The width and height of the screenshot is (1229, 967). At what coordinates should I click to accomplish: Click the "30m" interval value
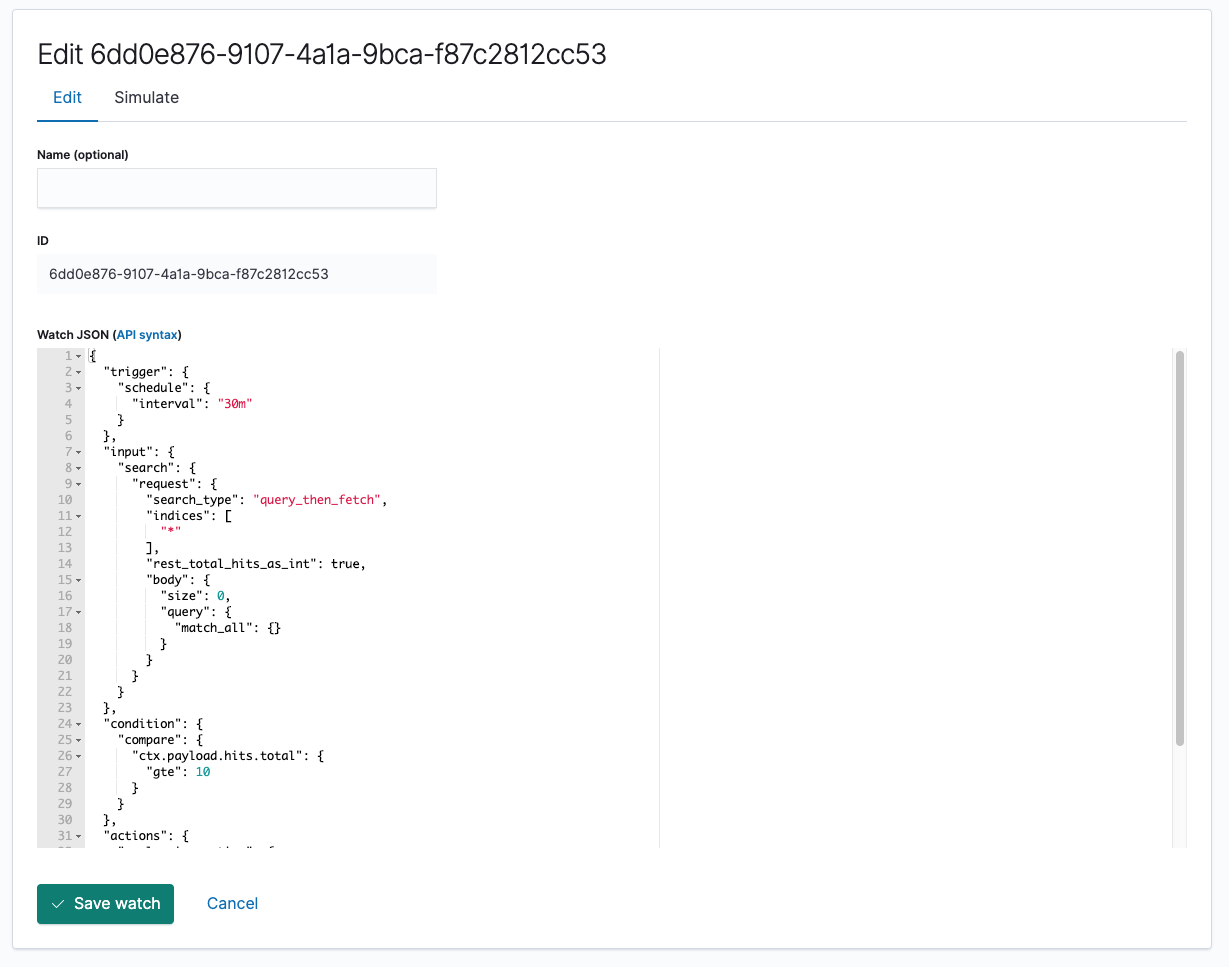tap(236, 404)
